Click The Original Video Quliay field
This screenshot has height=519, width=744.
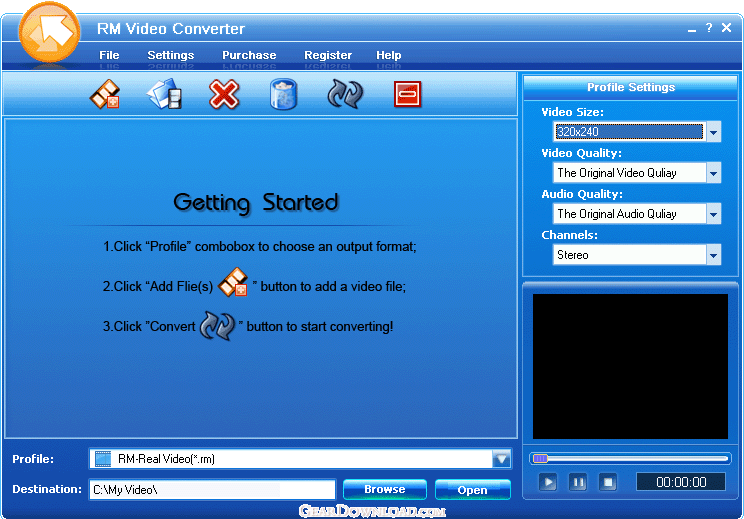click(629, 173)
